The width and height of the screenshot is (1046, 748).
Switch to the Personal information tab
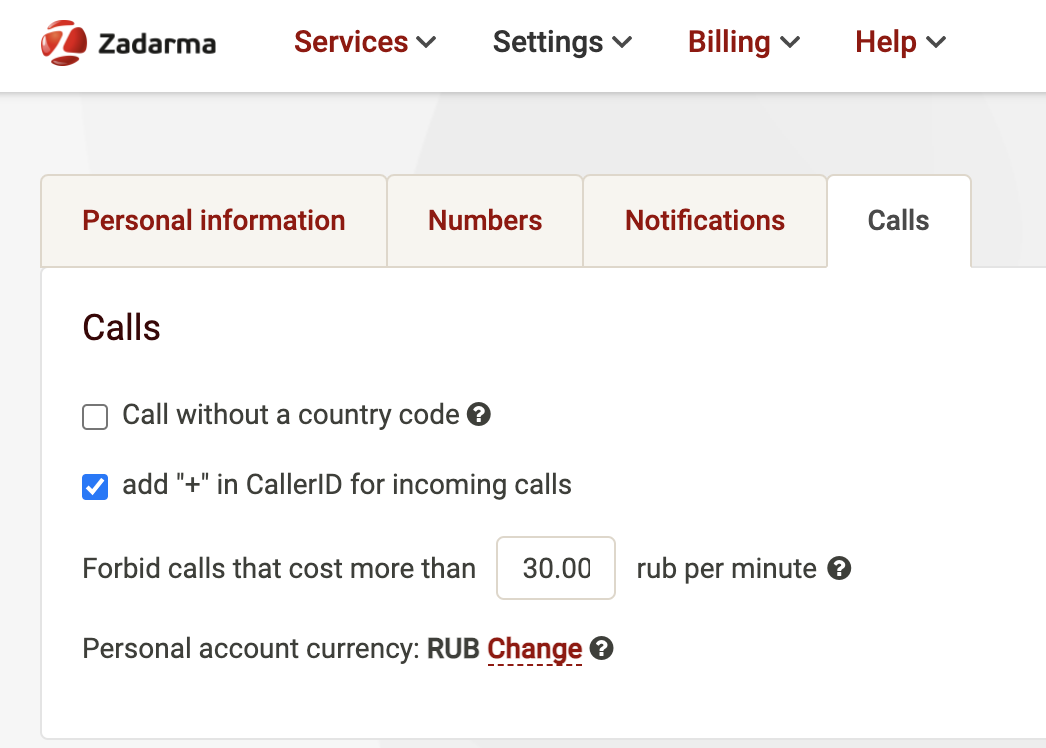214,221
